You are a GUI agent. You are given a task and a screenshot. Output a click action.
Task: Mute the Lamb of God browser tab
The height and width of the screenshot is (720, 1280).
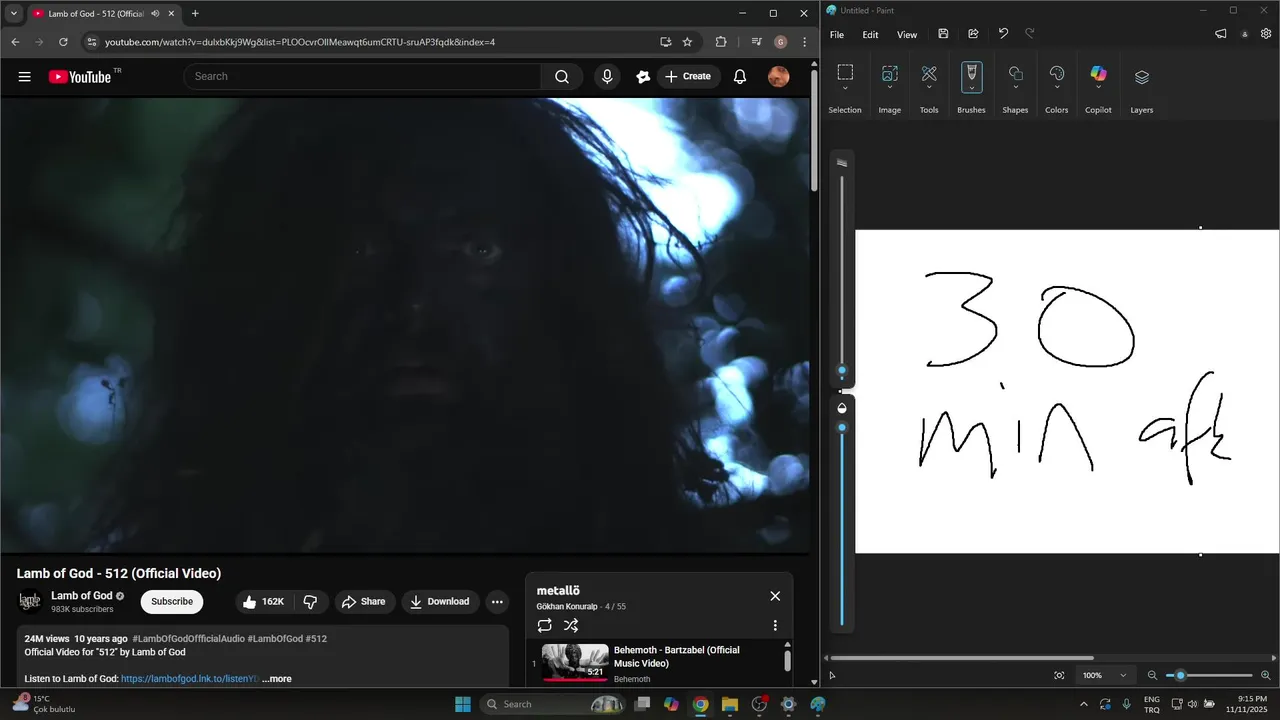click(155, 14)
